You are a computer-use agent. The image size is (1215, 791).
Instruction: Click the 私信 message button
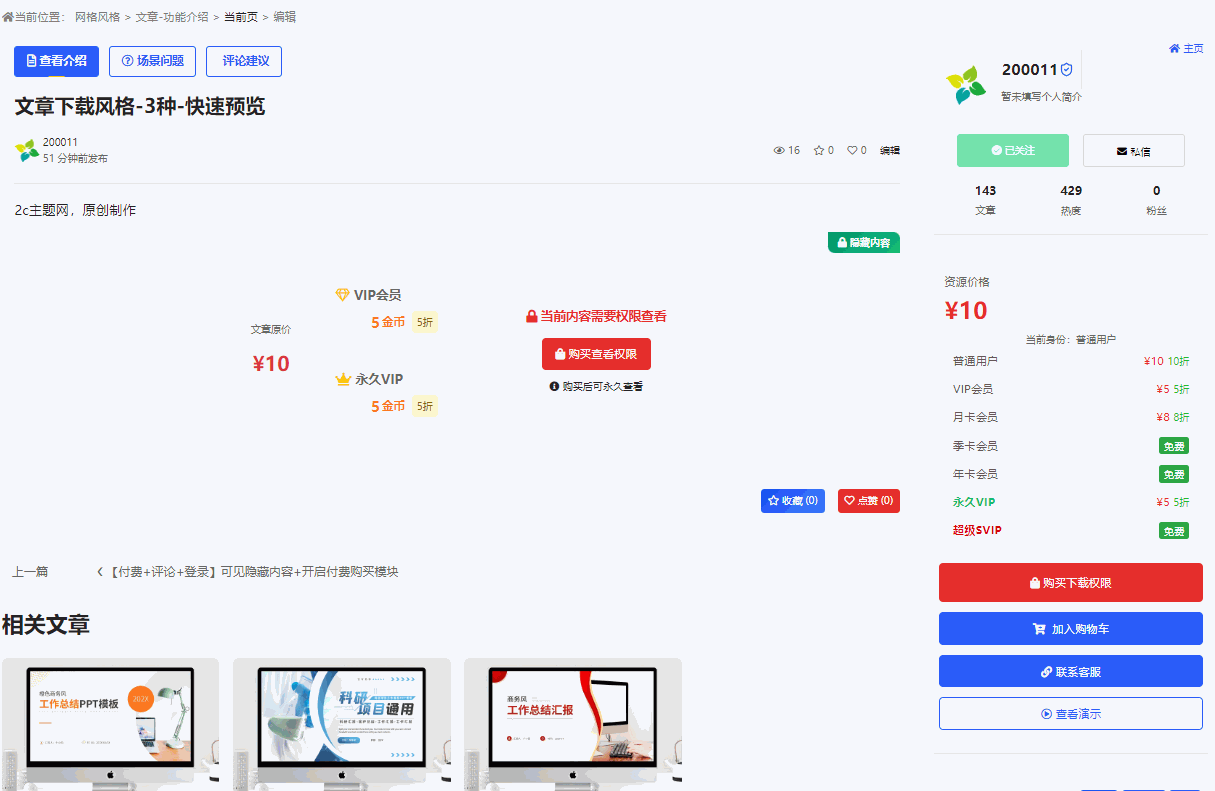(x=1134, y=151)
